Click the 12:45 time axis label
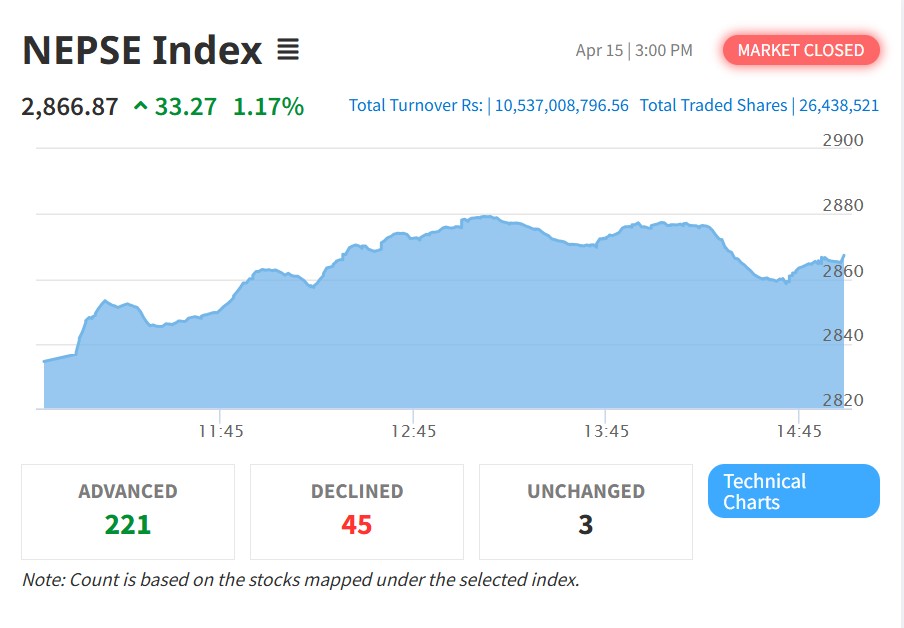Image resolution: width=904 pixels, height=628 pixels. pyautogui.click(x=414, y=431)
